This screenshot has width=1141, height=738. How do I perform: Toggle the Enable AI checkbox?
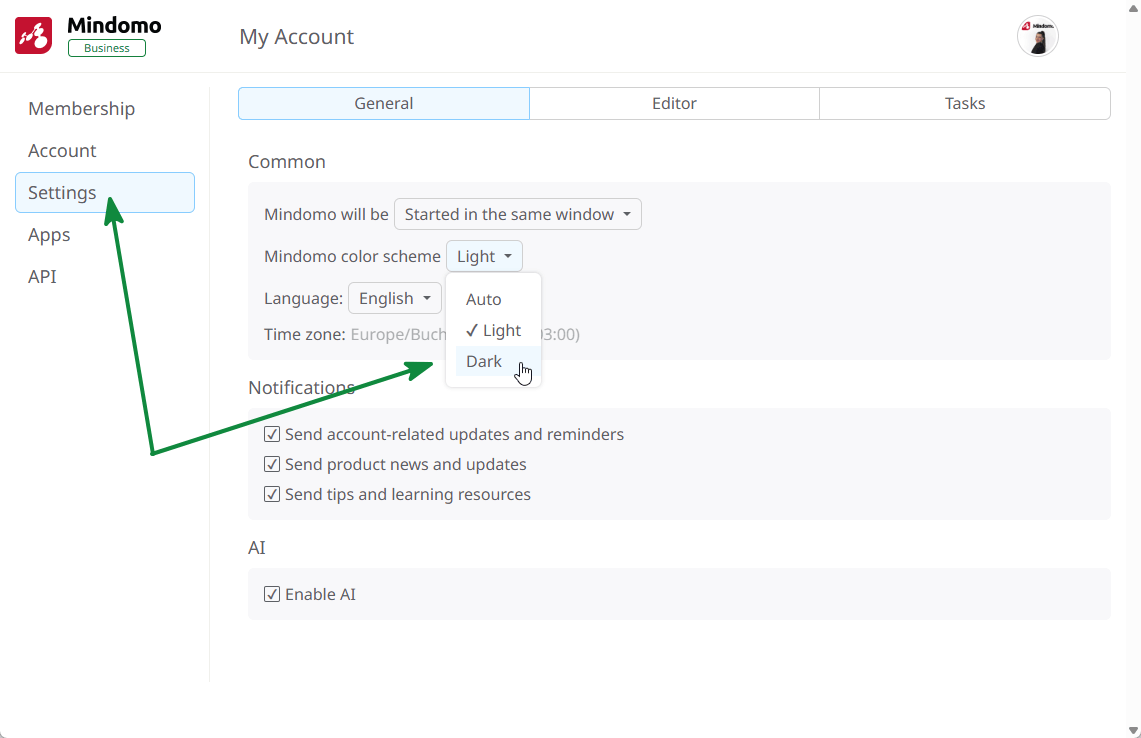(271, 595)
